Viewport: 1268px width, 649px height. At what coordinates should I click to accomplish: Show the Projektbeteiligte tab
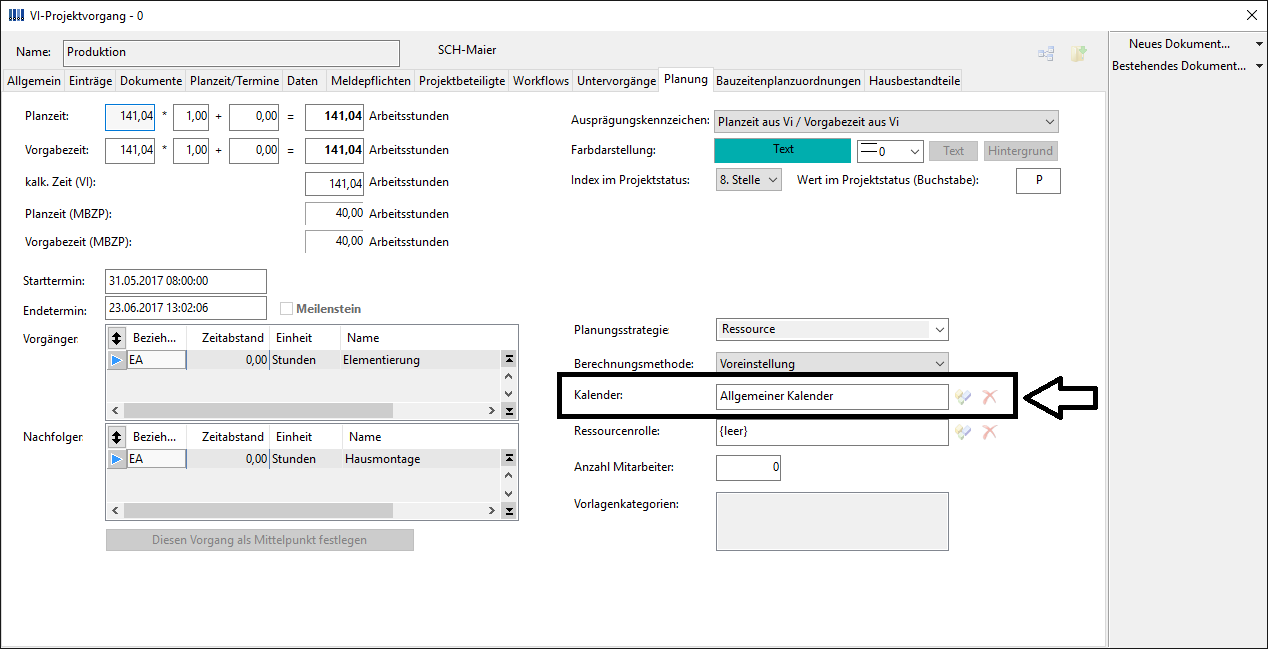(462, 81)
